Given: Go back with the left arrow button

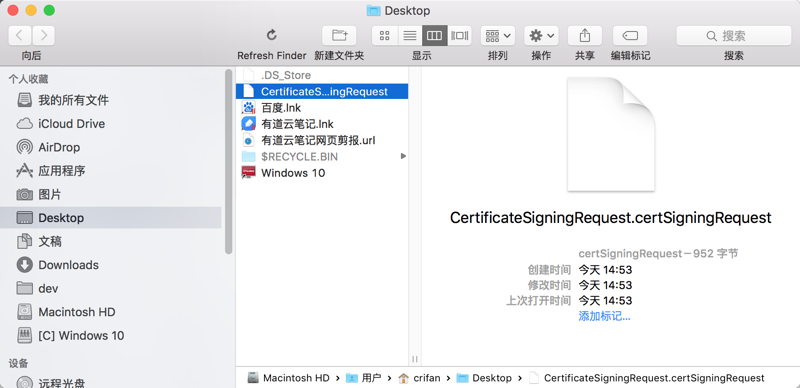Looking at the screenshot, I should 20,35.
